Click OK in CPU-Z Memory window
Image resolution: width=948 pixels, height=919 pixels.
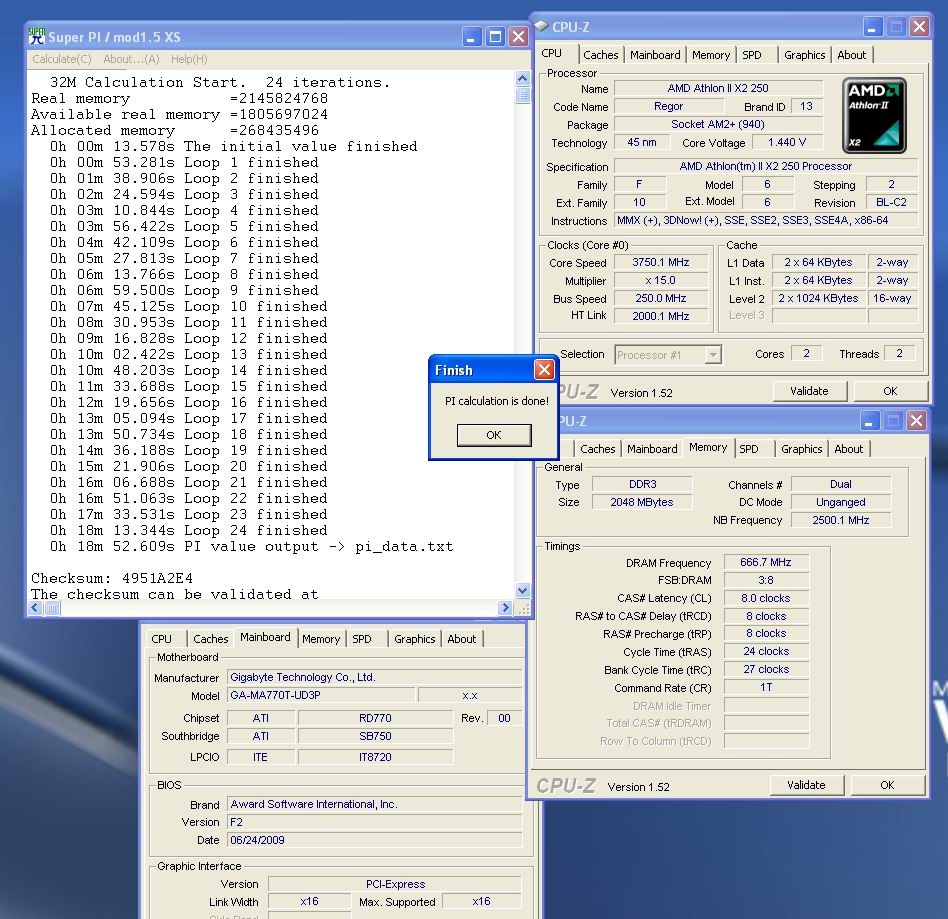[887, 785]
